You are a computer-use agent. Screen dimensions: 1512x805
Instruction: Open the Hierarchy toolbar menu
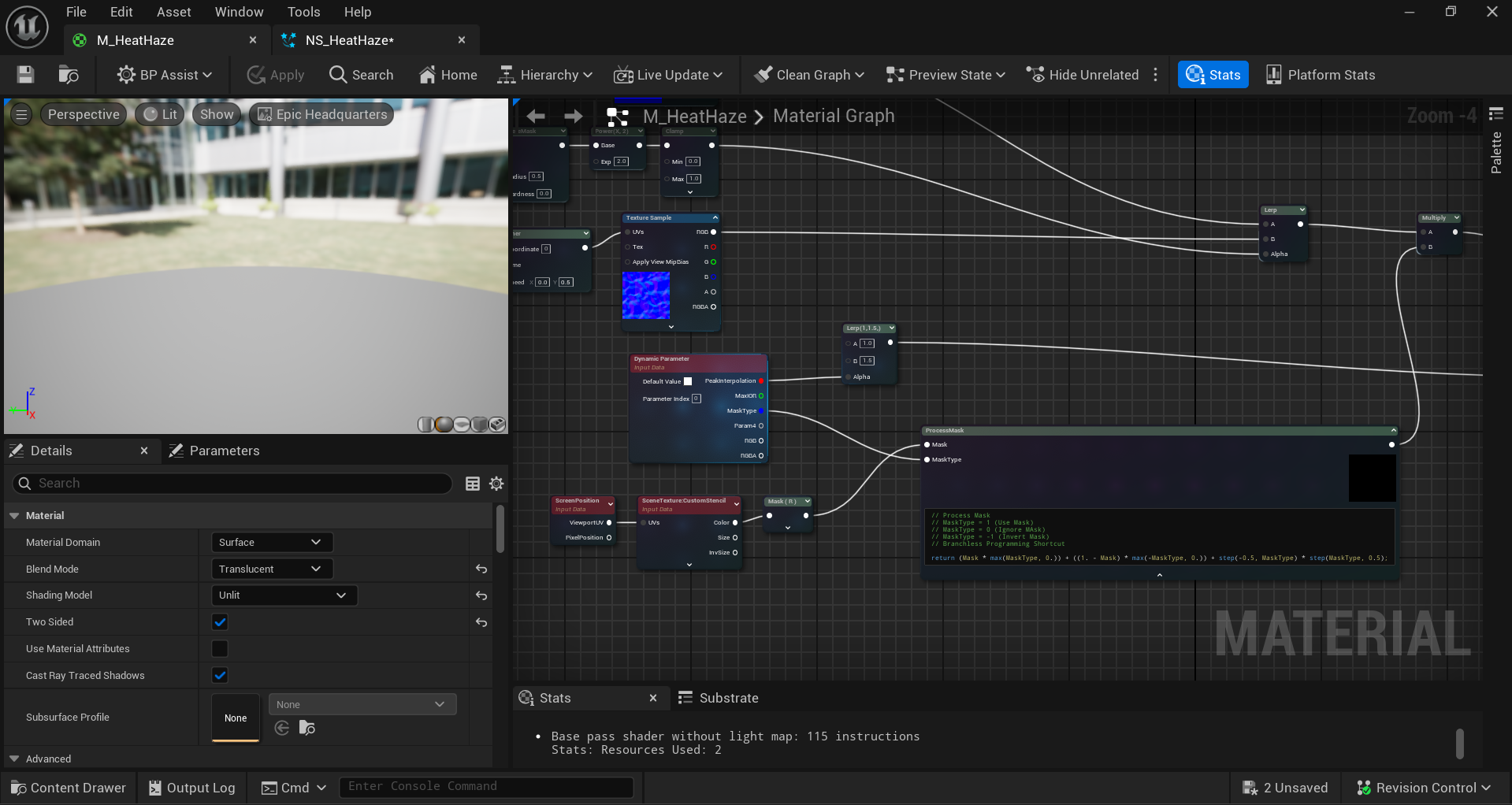click(x=544, y=74)
